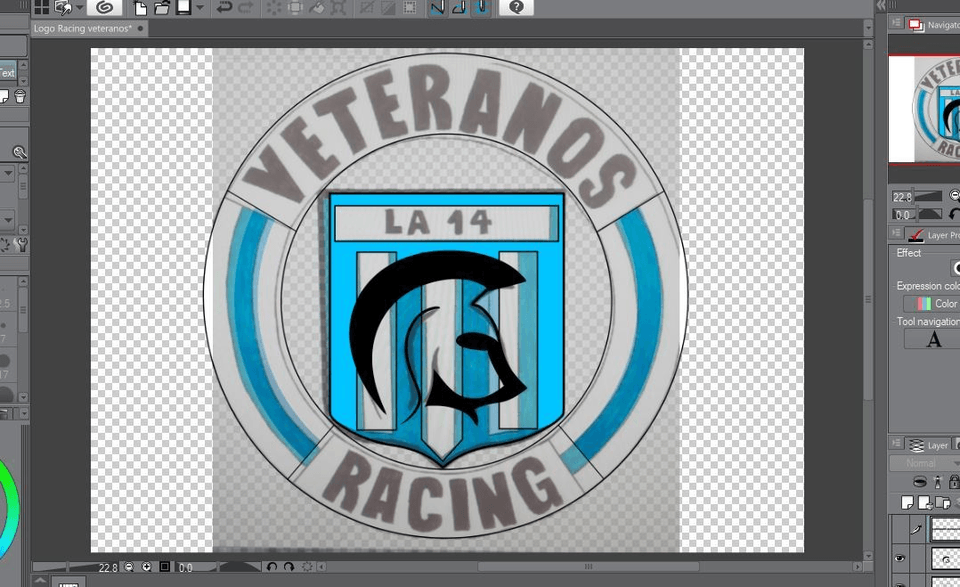Image resolution: width=960 pixels, height=587 pixels.
Task: Click the New document icon
Action: coord(141,7)
